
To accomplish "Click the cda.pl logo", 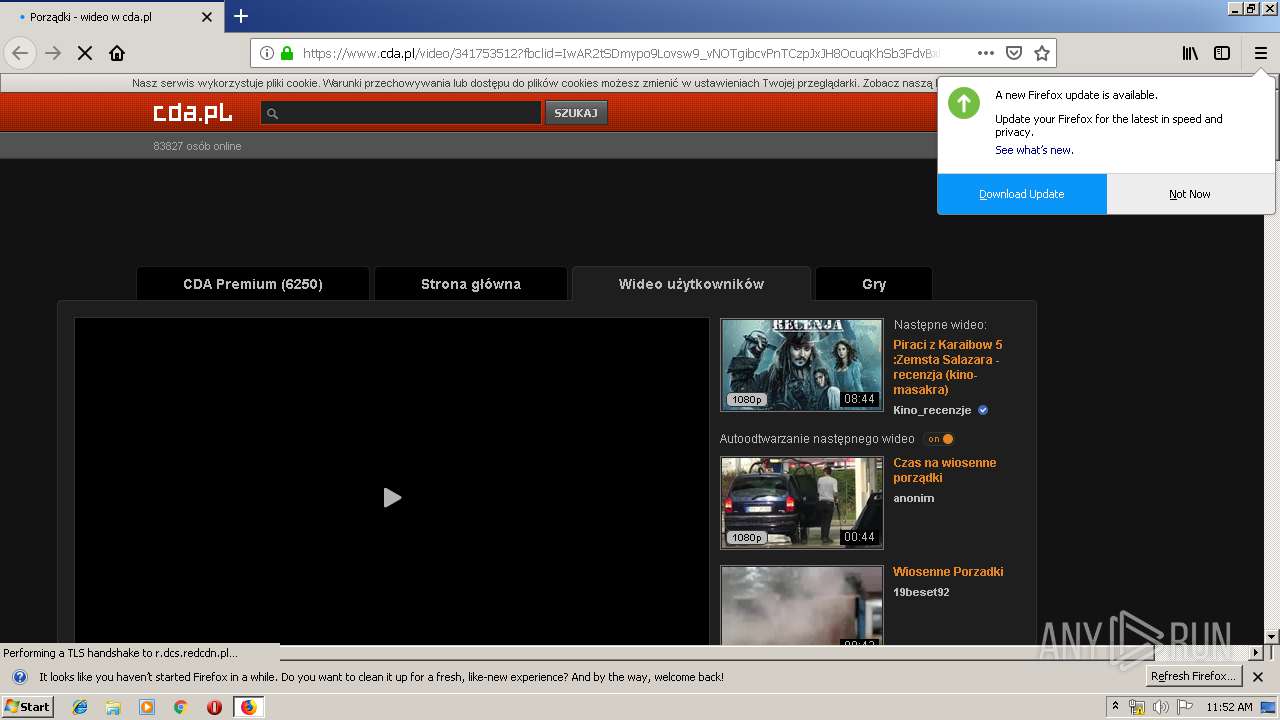I will coord(192,113).
